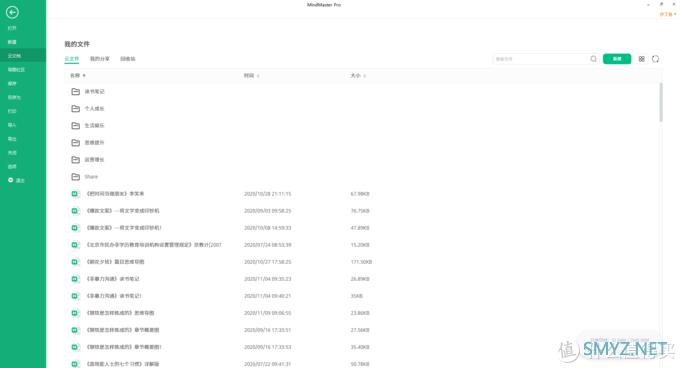The width and height of the screenshot is (680, 368).
Task: Click the circular refresh icon
Action: (655, 59)
